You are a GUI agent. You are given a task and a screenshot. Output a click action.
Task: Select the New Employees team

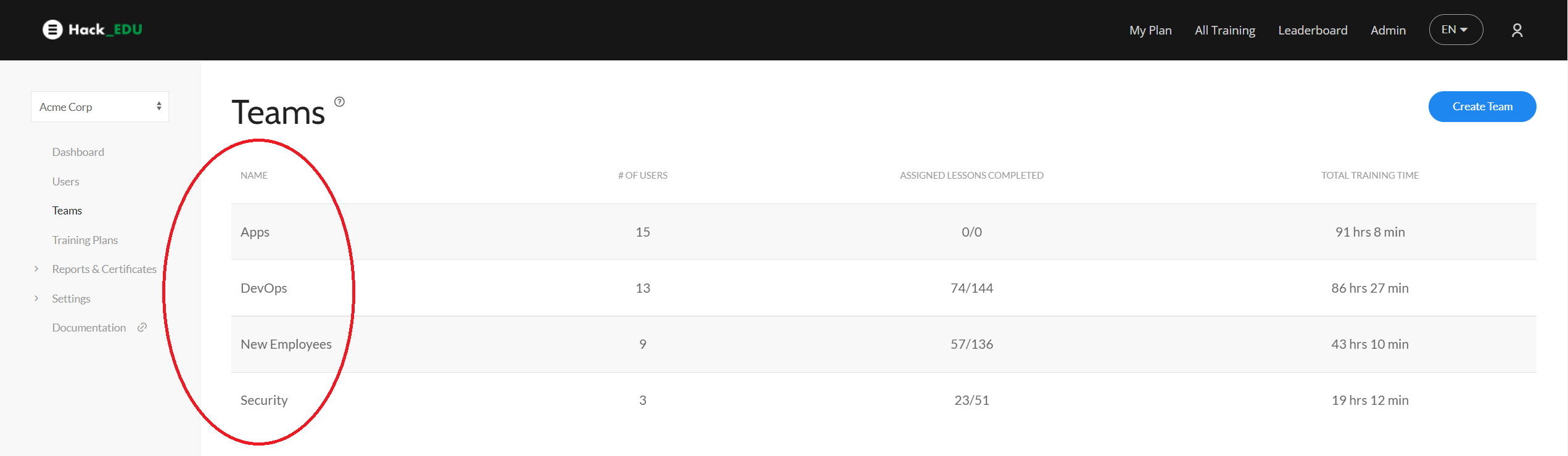point(286,344)
